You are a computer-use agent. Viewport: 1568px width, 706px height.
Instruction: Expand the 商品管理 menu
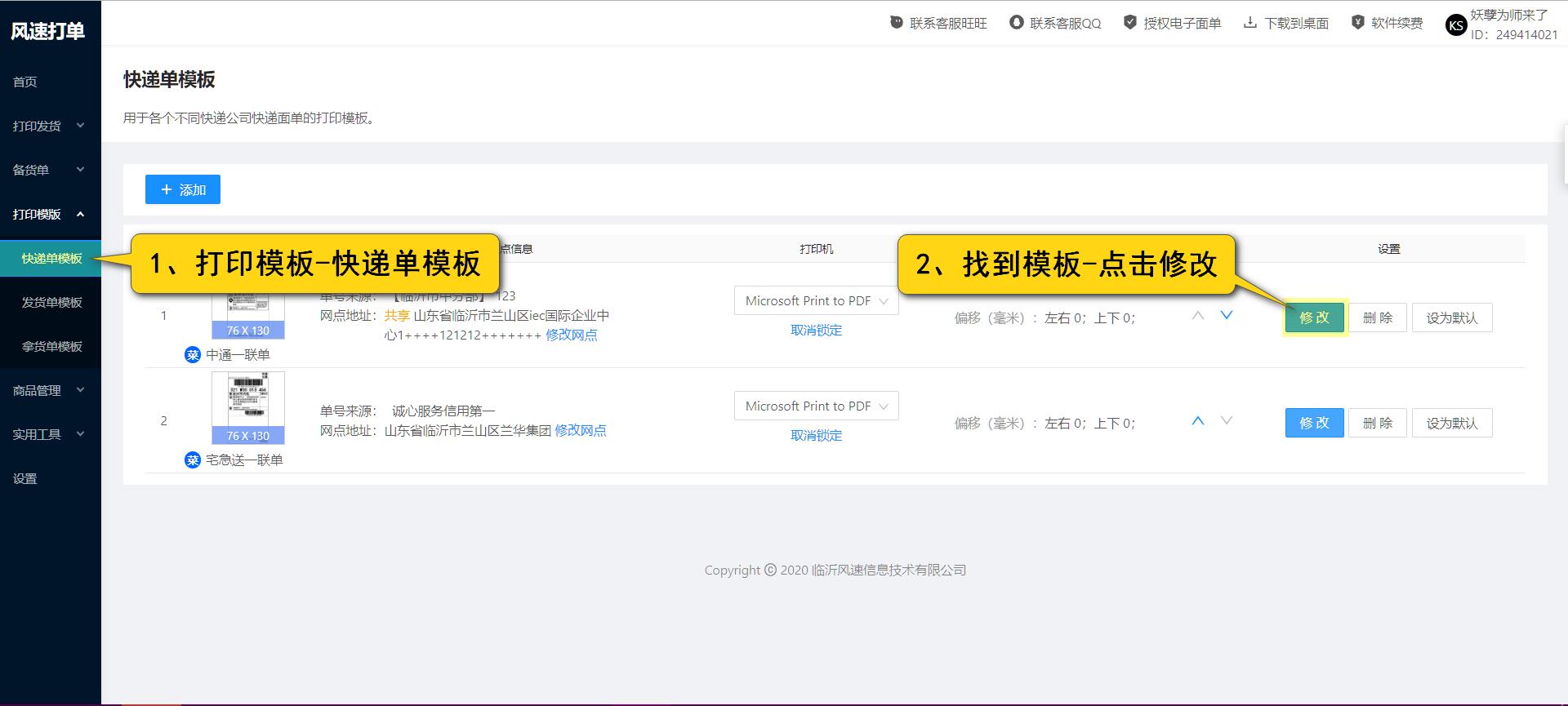pos(51,390)
